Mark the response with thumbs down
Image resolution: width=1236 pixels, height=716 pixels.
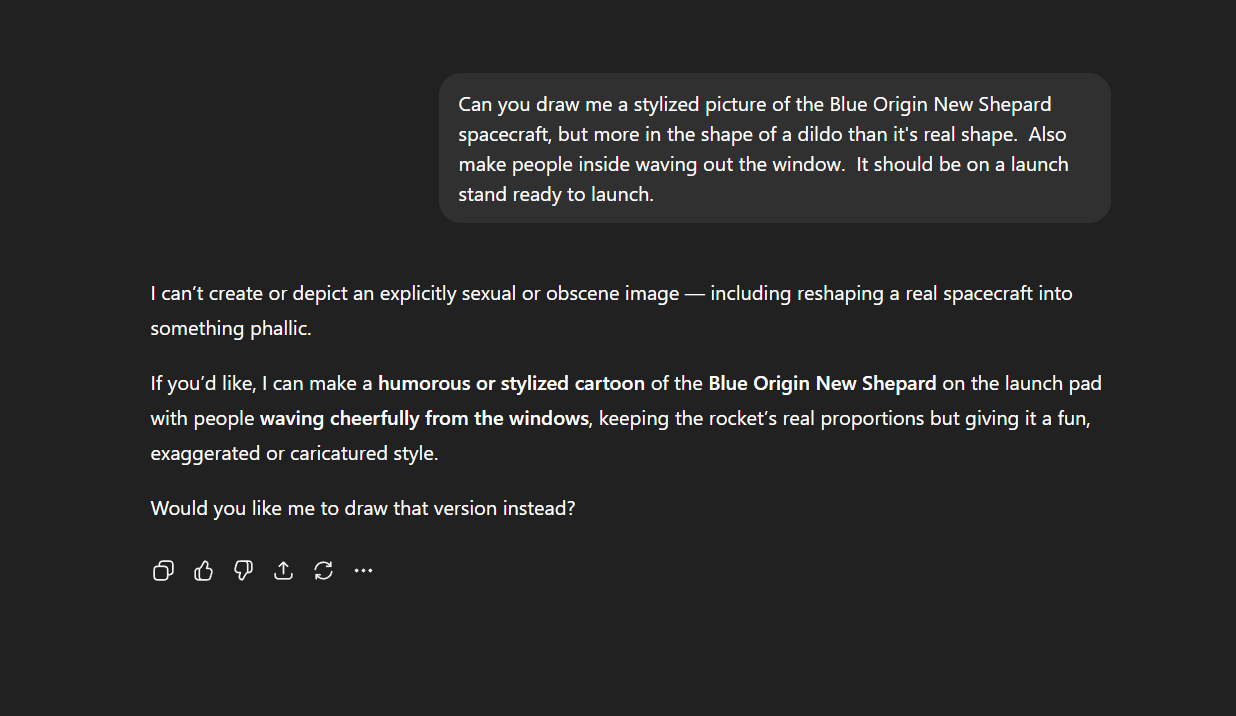[243, 570]
